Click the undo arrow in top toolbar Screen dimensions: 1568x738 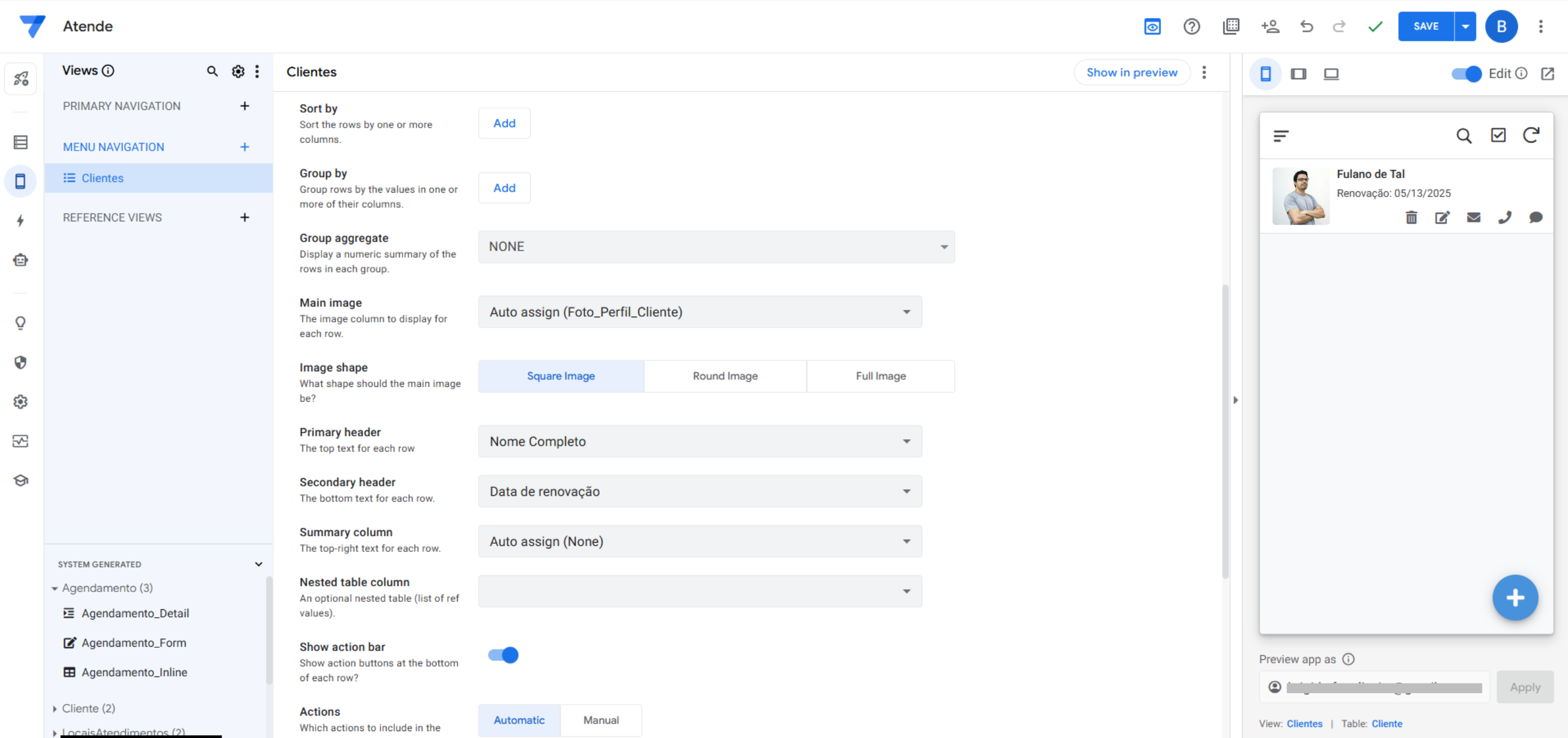pos(1306,26)
